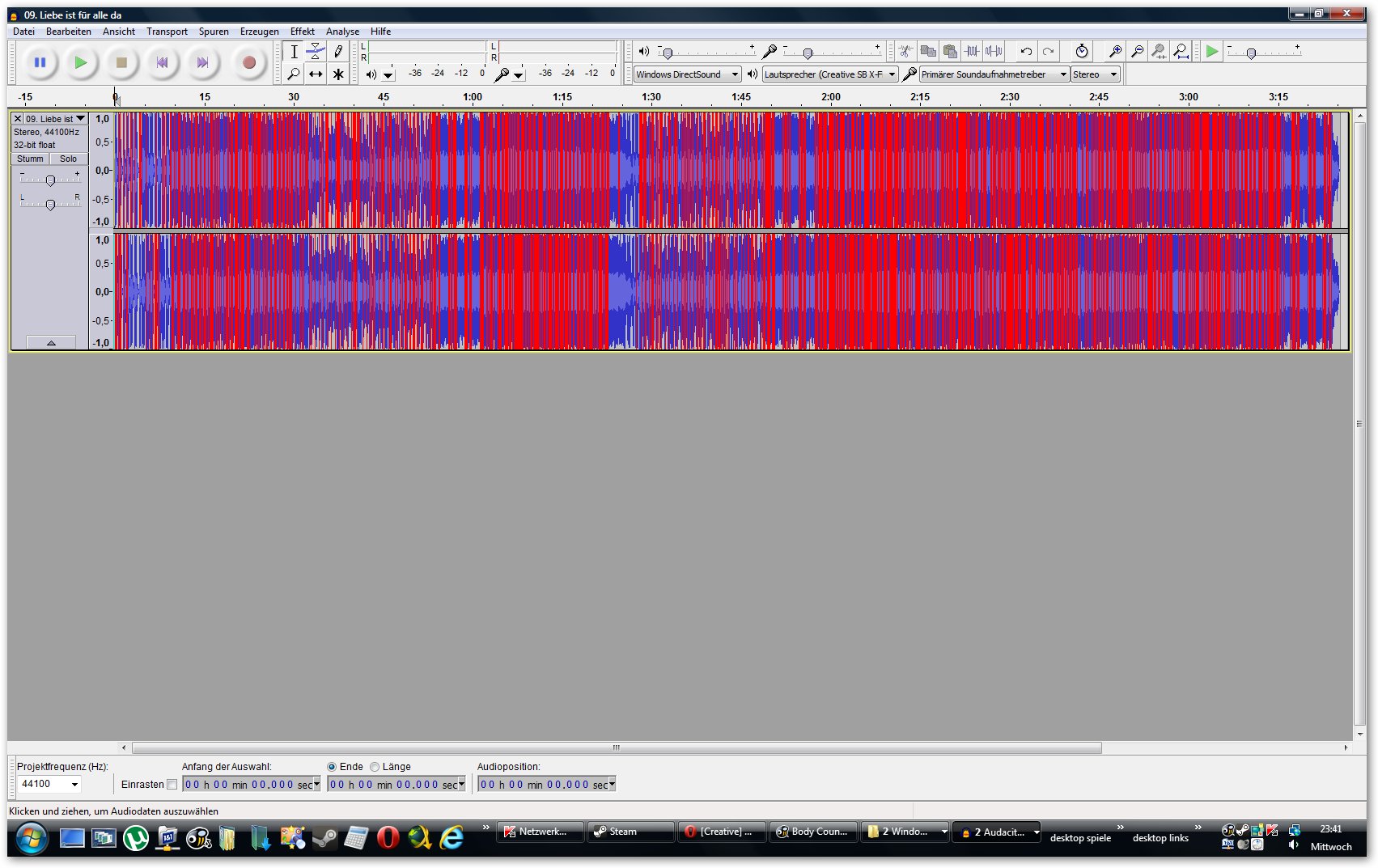Screen dimensions: 1378x868
Task: Undo the last action
Action: coord(1026,51)
